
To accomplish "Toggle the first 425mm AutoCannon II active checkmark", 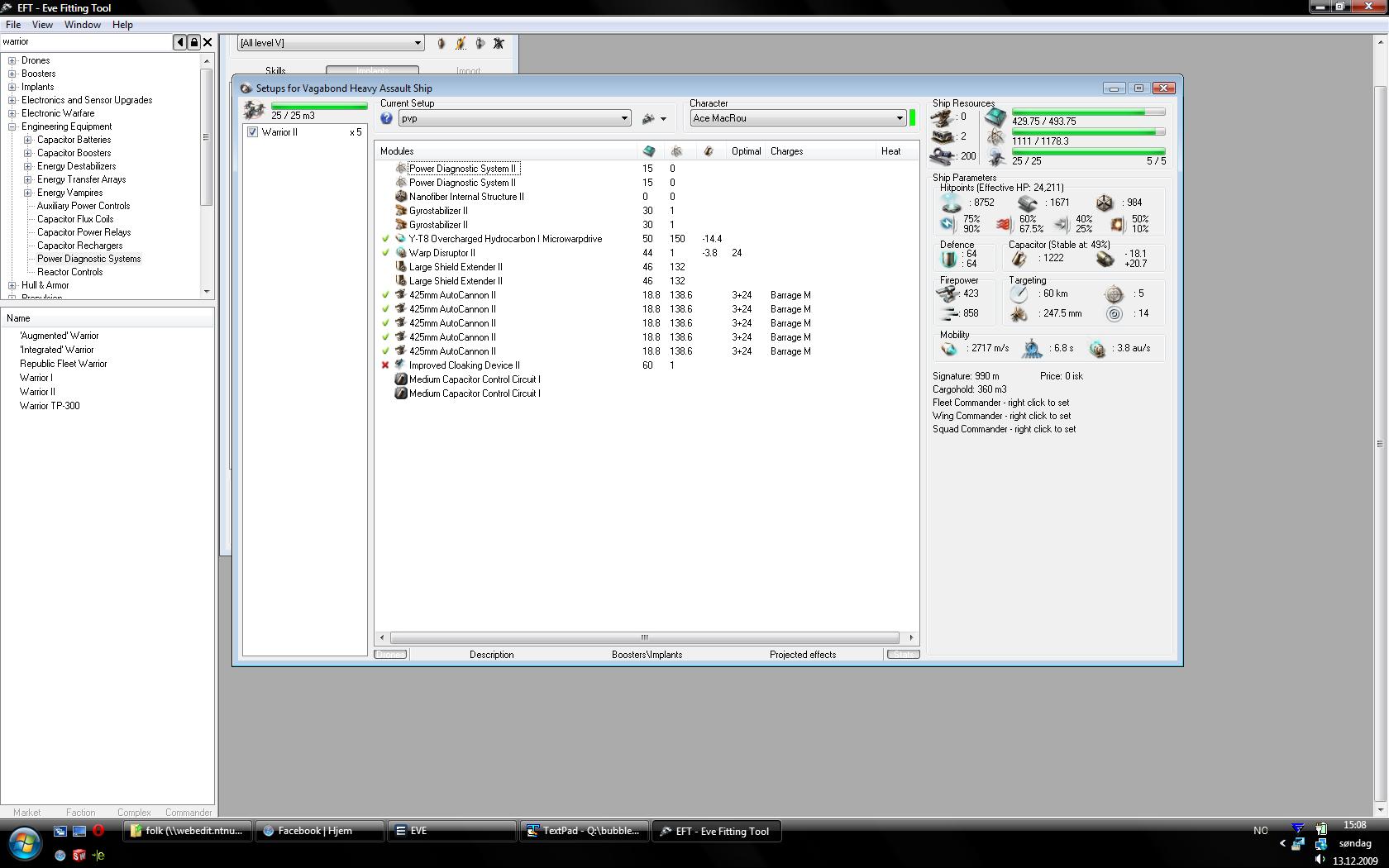I will [385, 295].
